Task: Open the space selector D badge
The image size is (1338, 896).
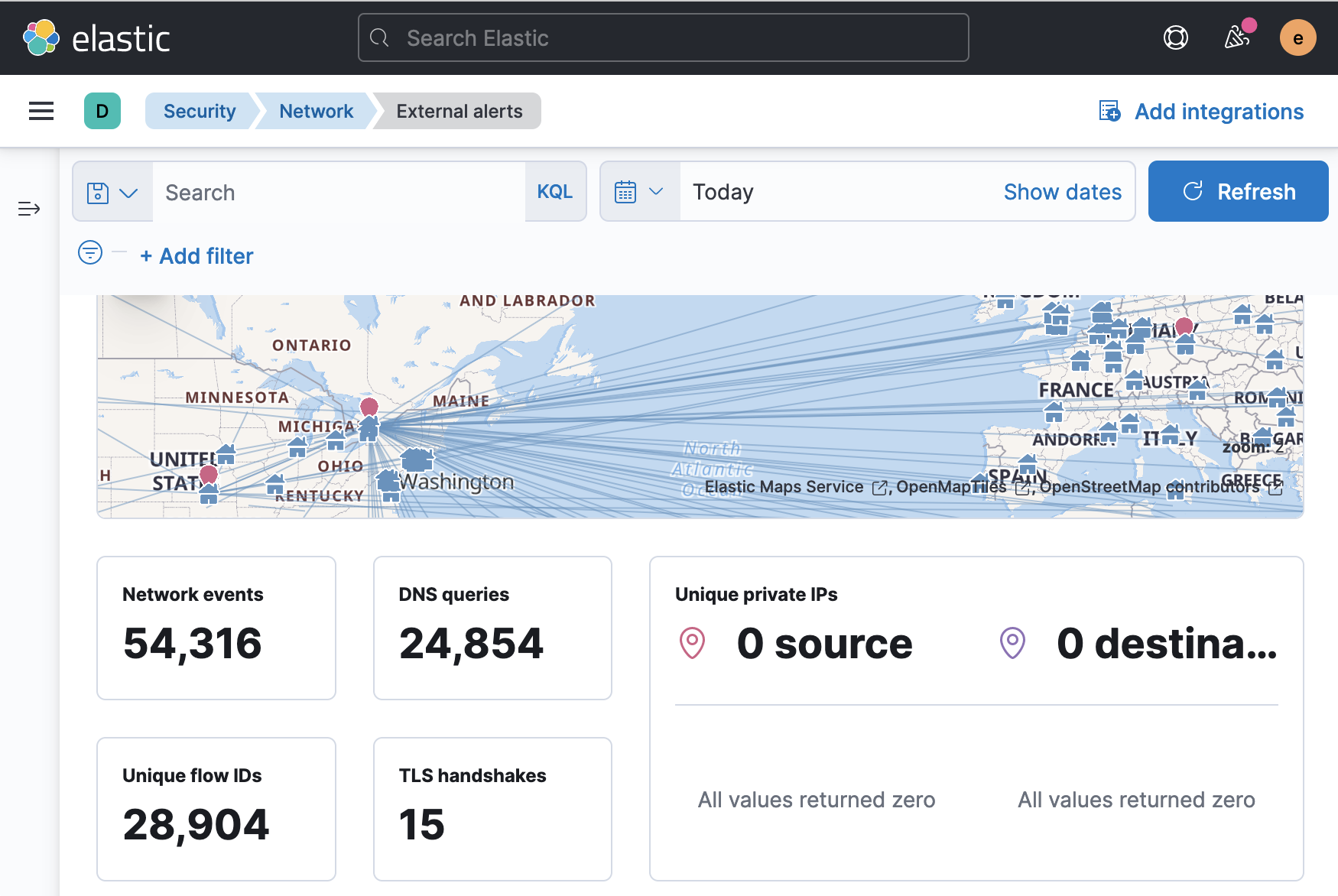Action: click(102, 111)
